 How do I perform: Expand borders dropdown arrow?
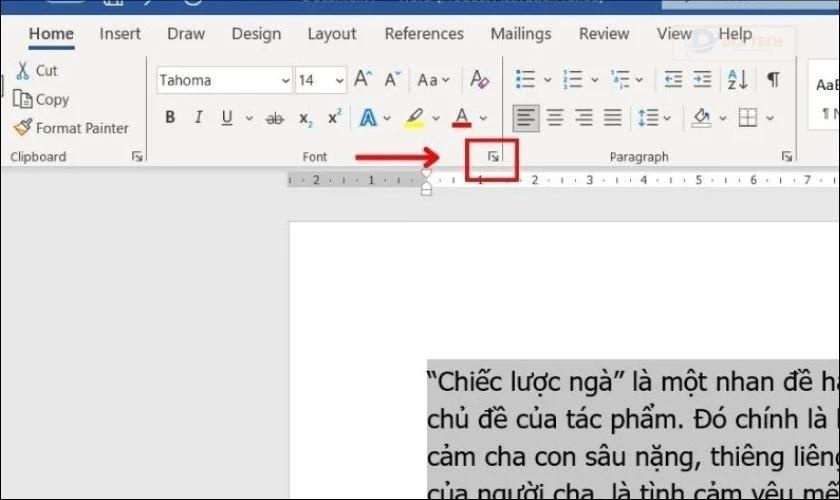click(770, 118)
